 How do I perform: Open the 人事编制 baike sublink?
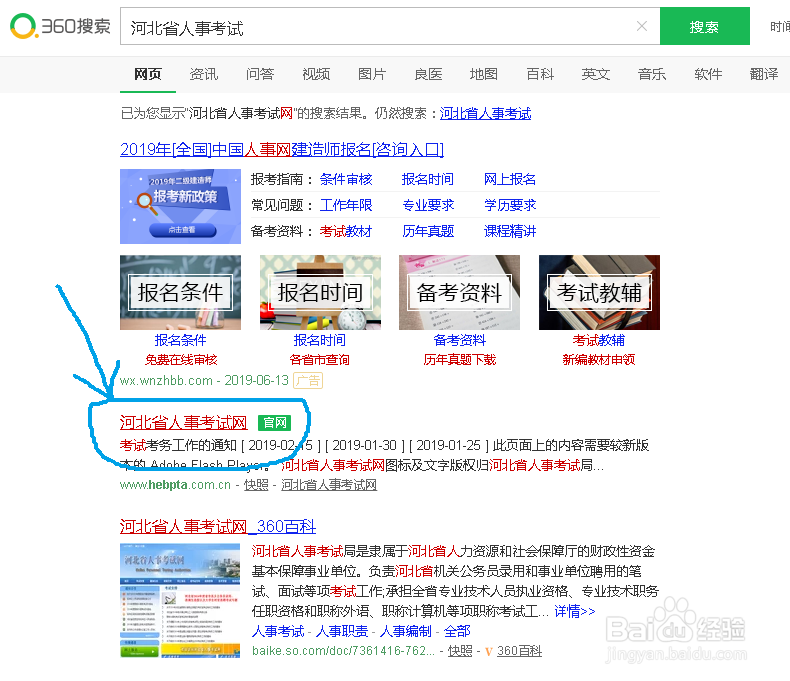(406, 631)
